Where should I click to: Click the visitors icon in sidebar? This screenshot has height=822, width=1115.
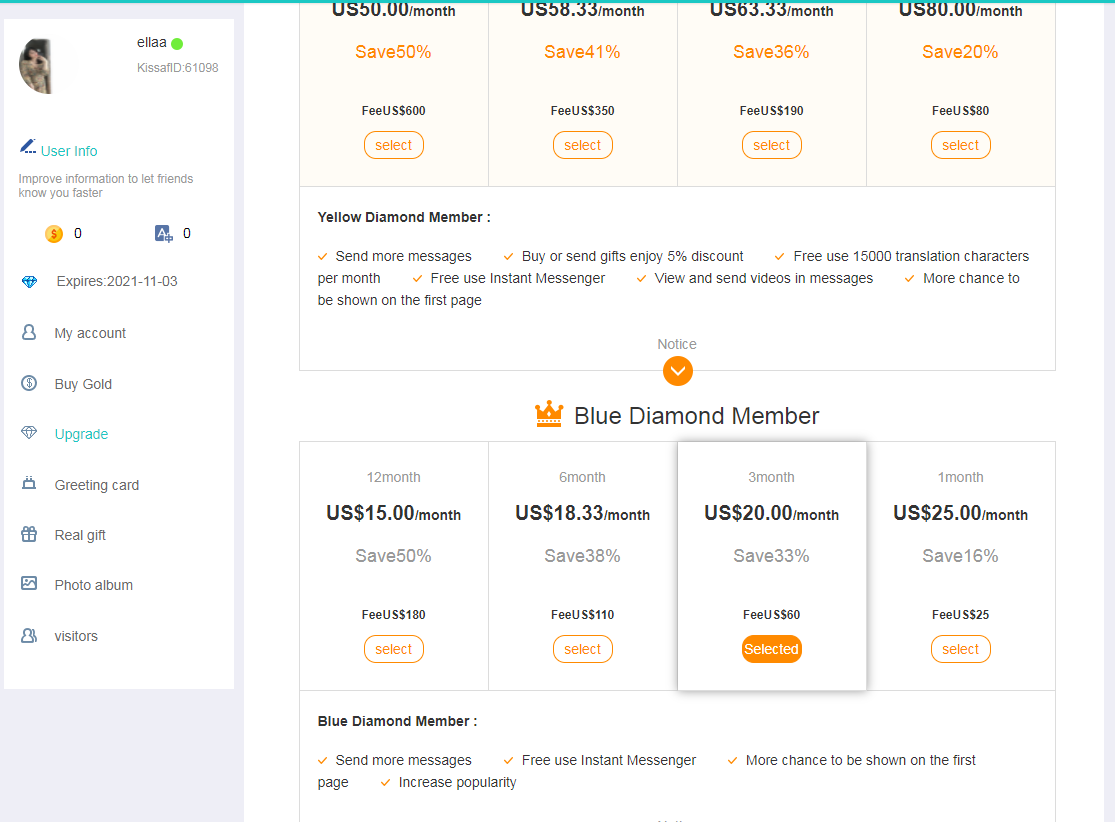pyautogui.click(x=29, y=636)
